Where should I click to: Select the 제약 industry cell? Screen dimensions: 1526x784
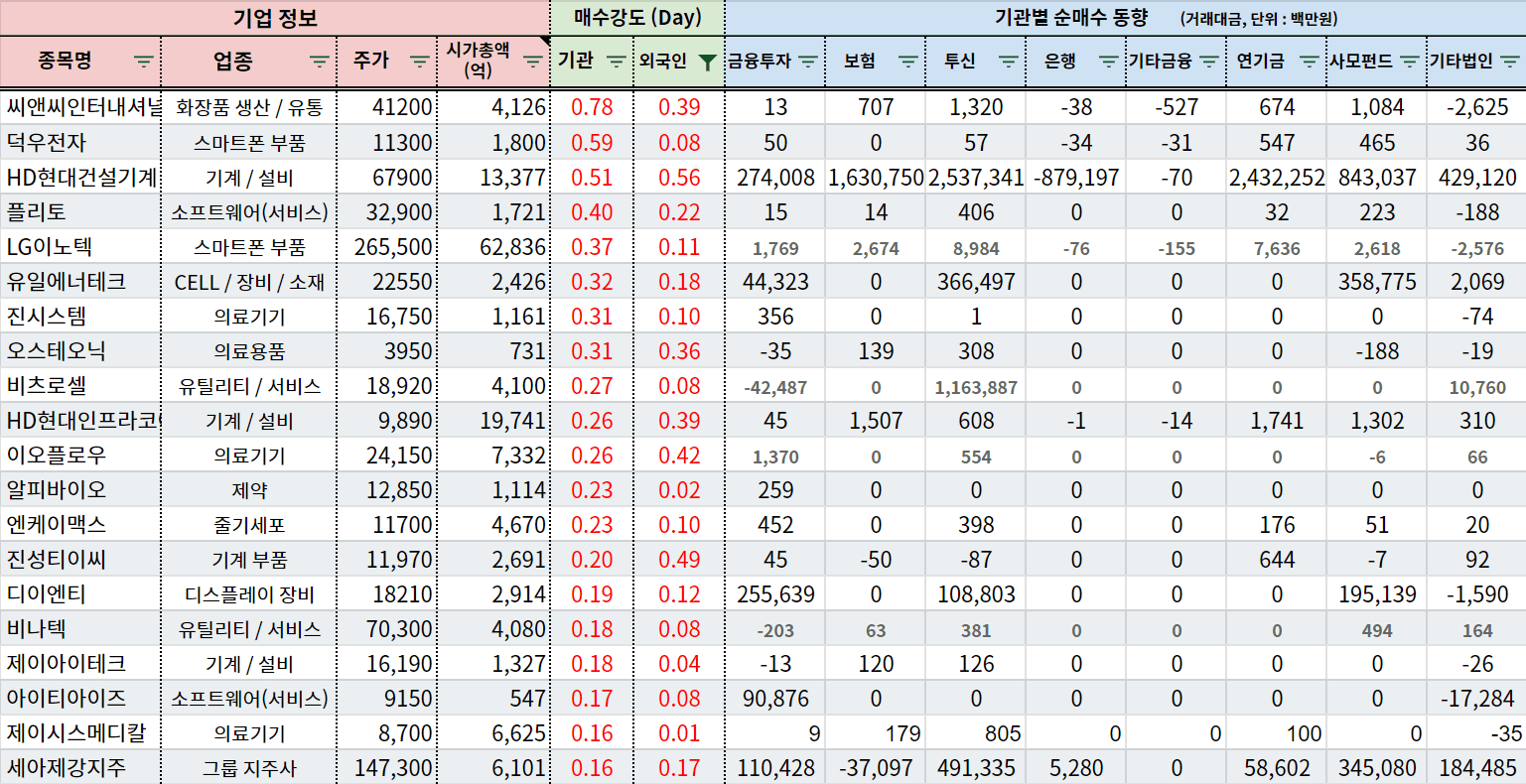[249, 490]
